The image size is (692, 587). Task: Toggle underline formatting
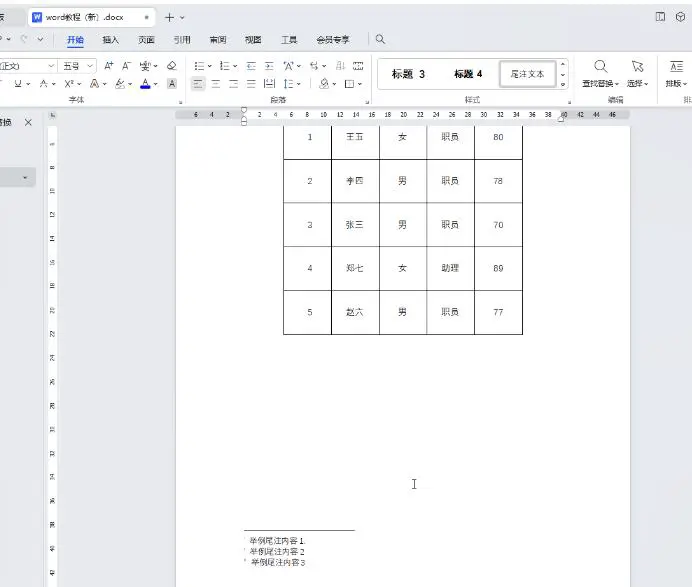tap(18, 83)
